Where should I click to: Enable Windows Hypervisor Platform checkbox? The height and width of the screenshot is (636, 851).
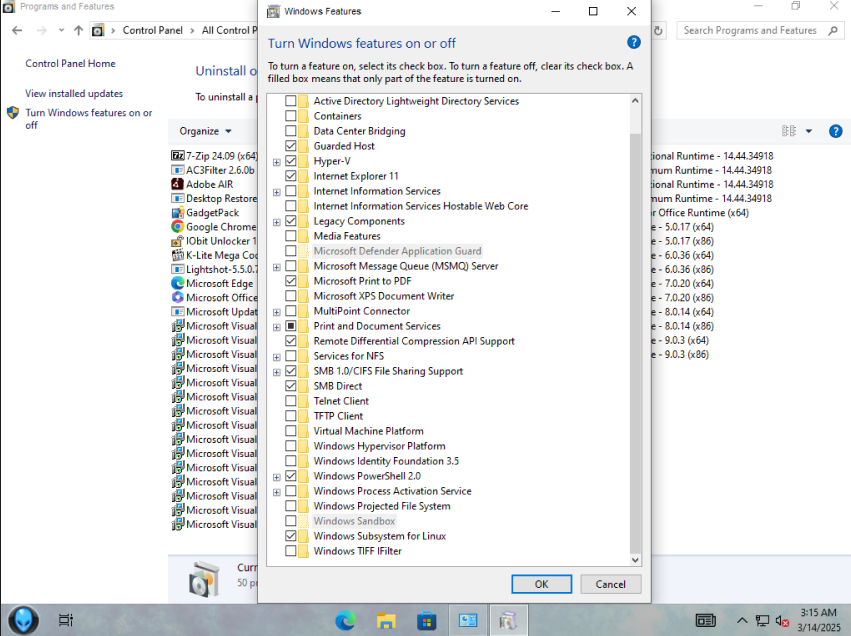click(290, 446)
